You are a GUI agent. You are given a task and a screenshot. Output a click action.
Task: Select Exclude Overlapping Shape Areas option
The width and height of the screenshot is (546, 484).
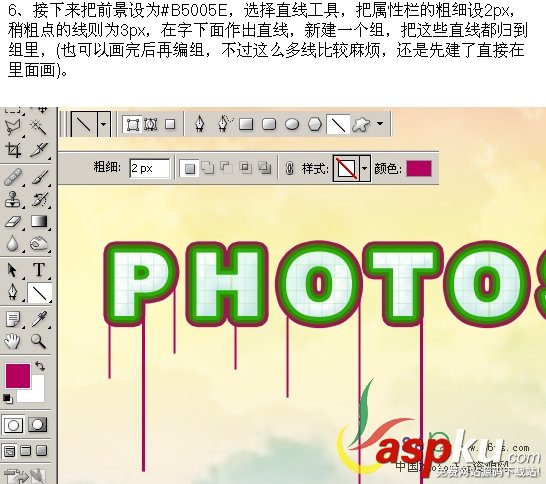coord(265,168)
